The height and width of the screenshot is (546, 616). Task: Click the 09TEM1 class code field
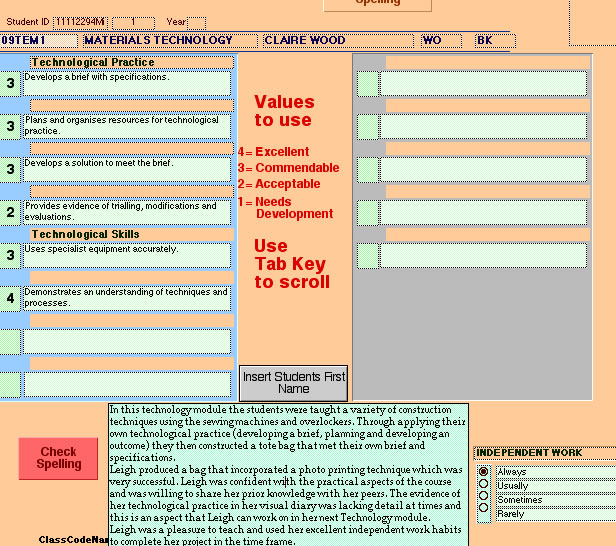point(38,40)
